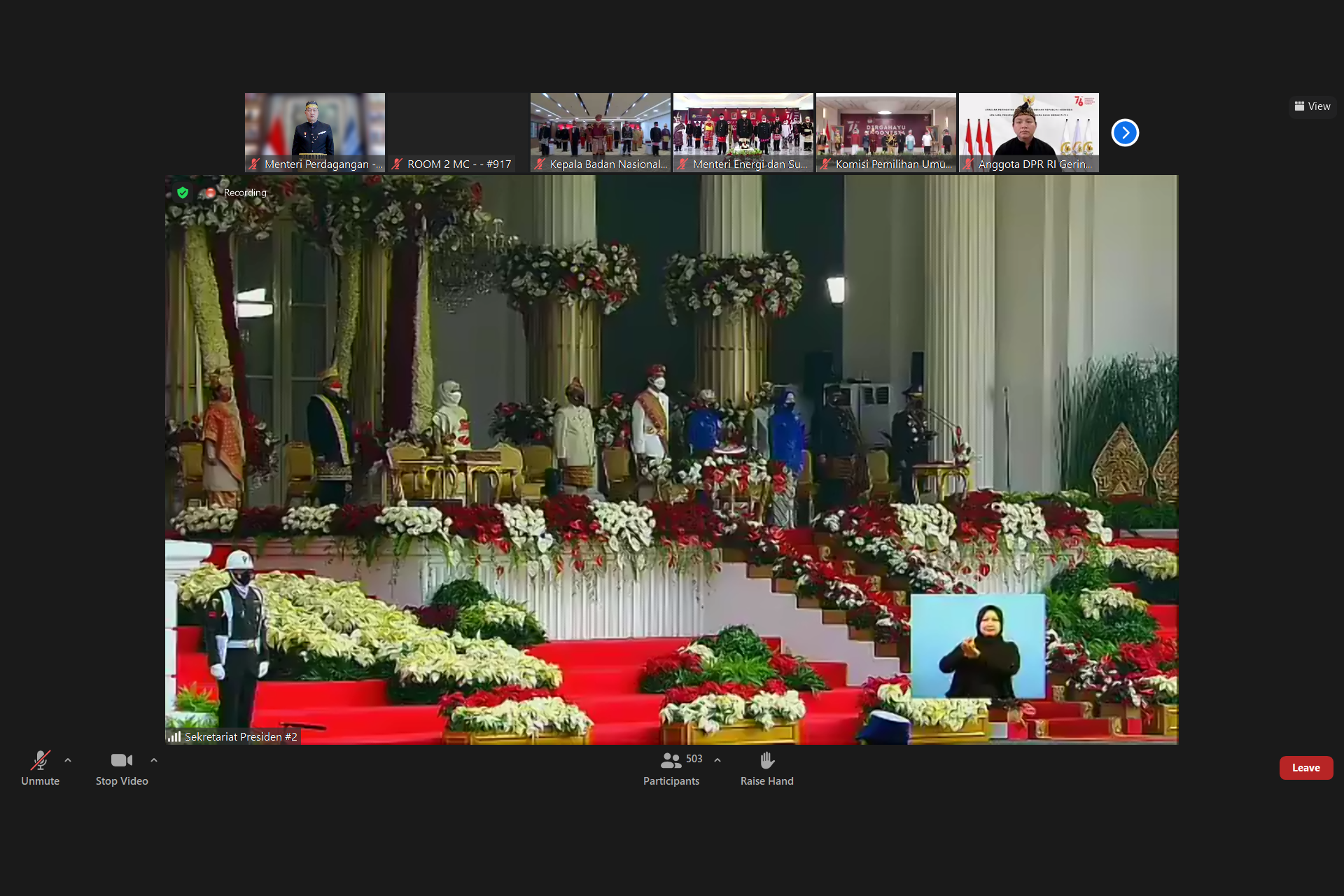The width and height of the screenshot is (1344, 896).
Task: Click the red Recording indicator
Action: pyautogui.click(x=210, y=192)
